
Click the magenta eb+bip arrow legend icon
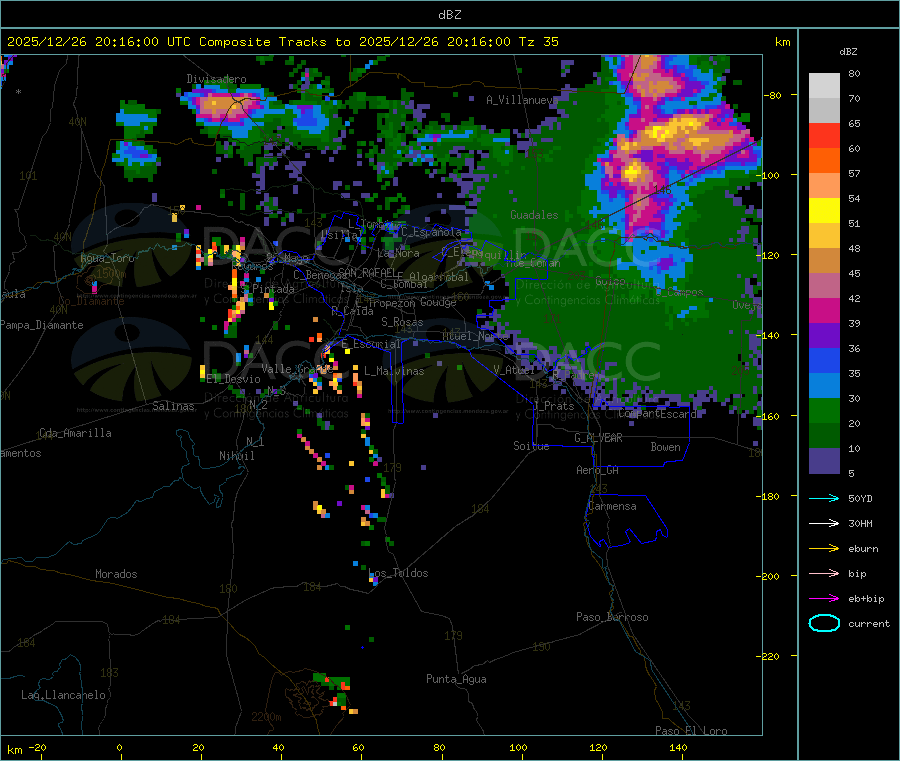(x=824, y=599)
